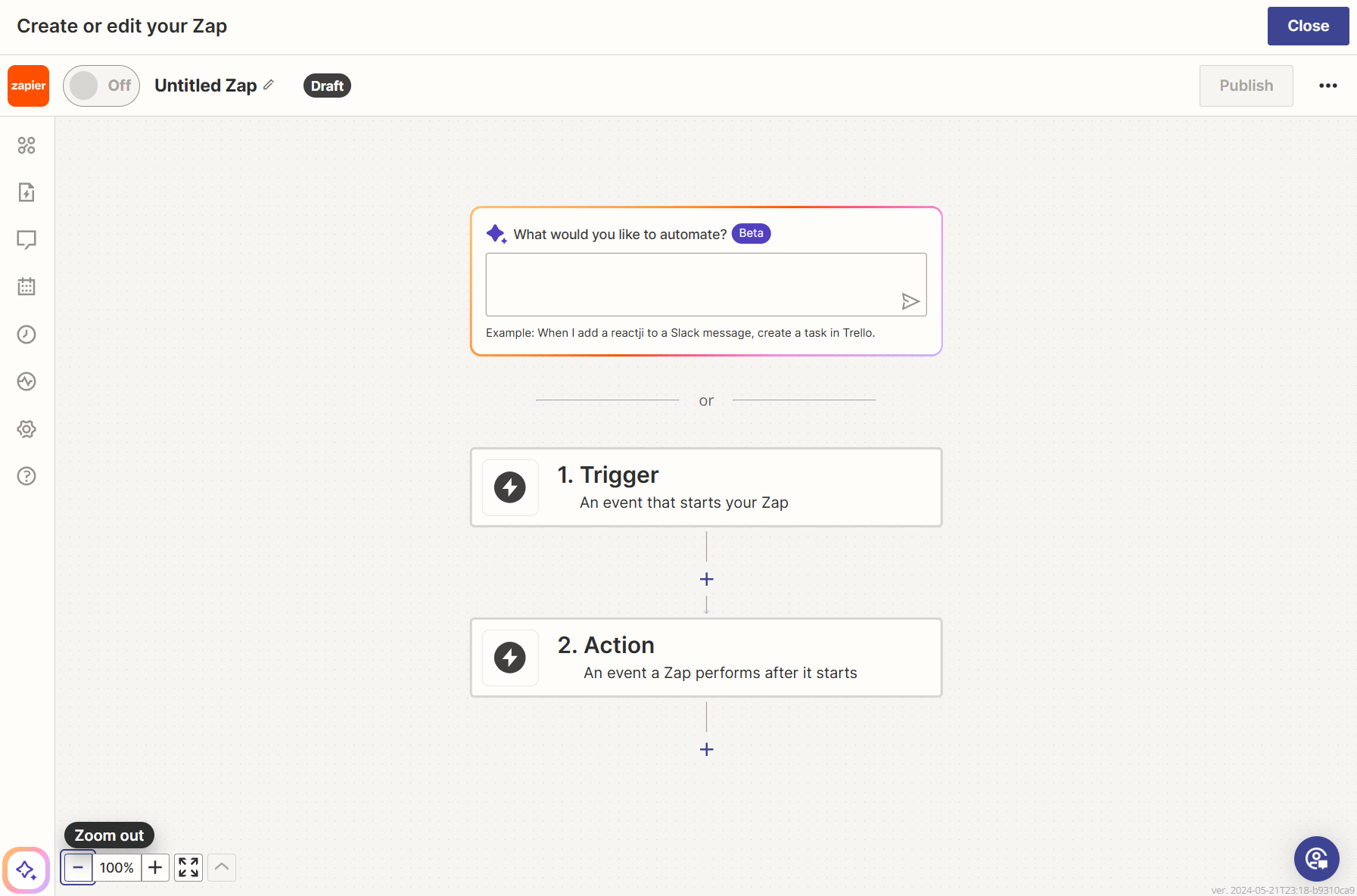Select the 1. Trigger step
Viewport: 1357px width, 896px height.
coord(705,487)
